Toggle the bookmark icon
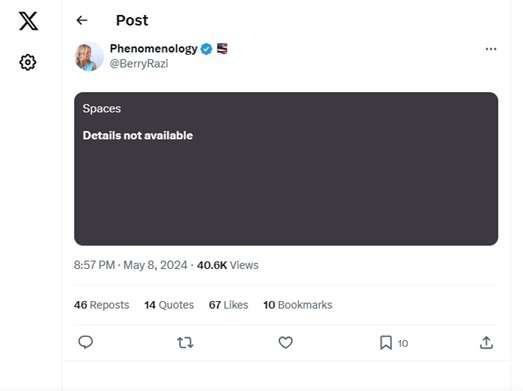This screenshot has height=391, width=523. 386,343
